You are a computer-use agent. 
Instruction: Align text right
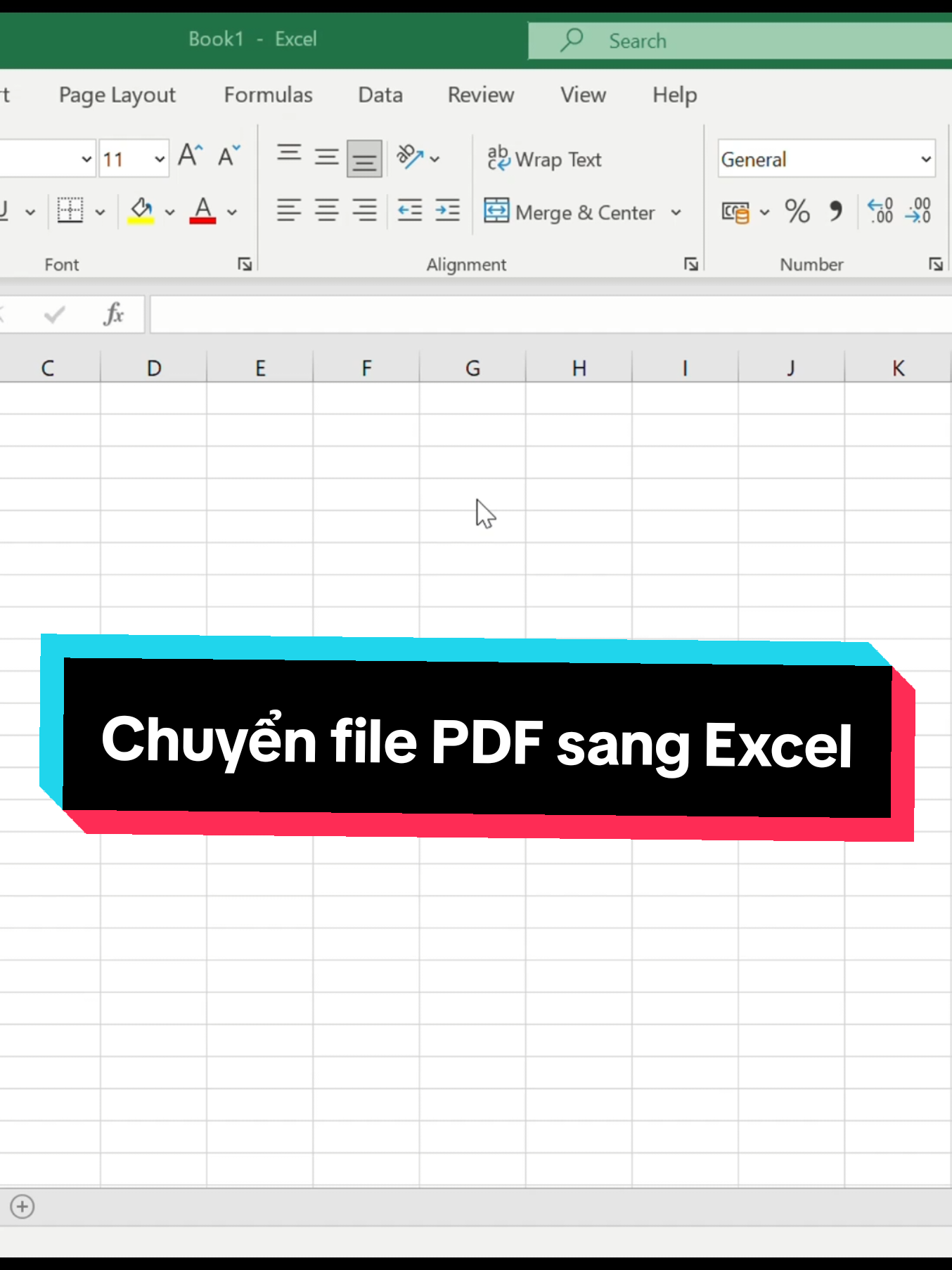click(364, 210)
